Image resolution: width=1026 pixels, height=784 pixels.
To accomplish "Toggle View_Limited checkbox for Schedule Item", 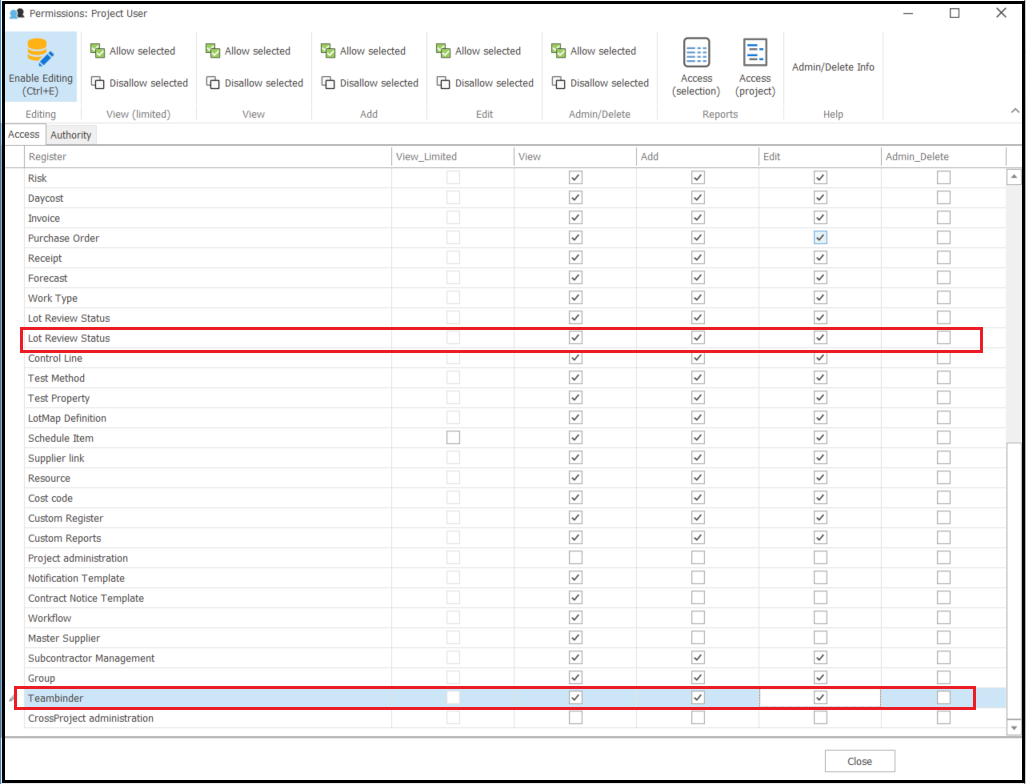I will (x=453, y=438).
